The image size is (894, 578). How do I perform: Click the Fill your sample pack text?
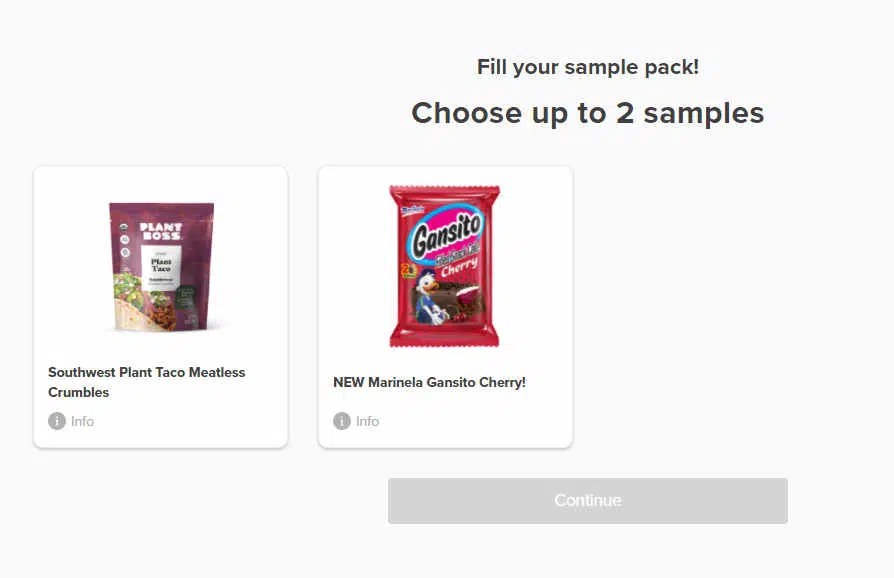pyautogui.click(x=587, y=67)
